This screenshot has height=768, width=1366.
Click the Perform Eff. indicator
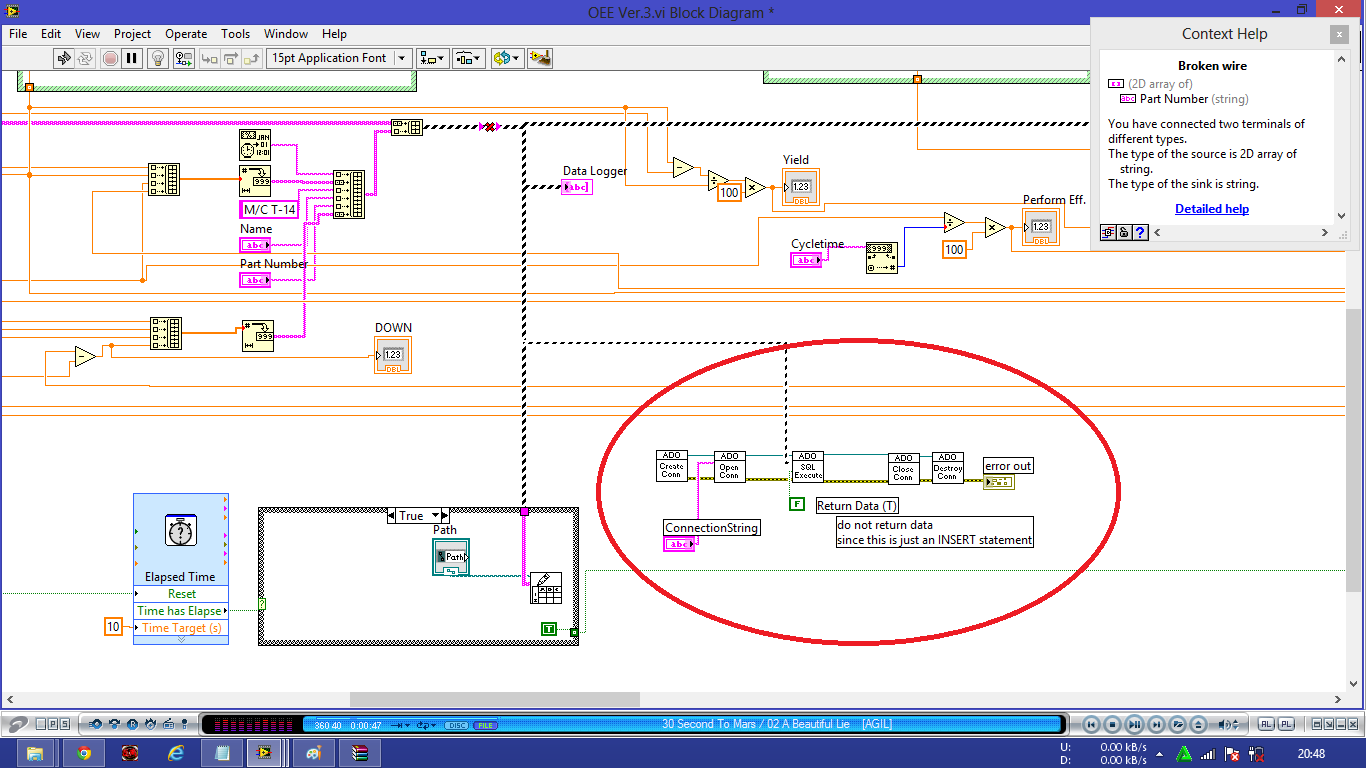(1040, 227)
